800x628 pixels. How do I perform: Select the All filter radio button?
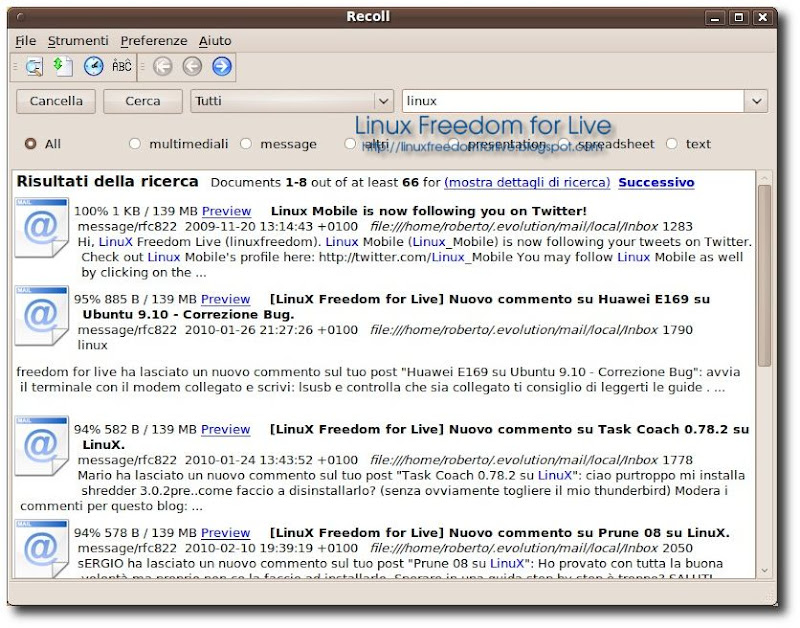point(31,144)
